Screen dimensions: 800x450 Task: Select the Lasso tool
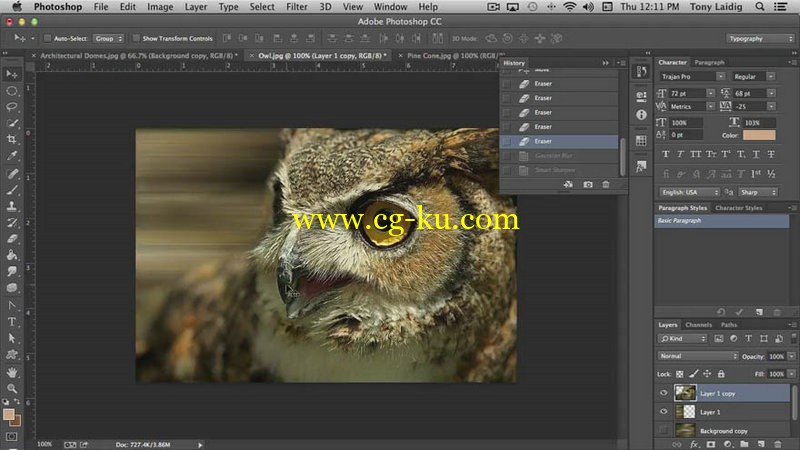pos(12,107)
